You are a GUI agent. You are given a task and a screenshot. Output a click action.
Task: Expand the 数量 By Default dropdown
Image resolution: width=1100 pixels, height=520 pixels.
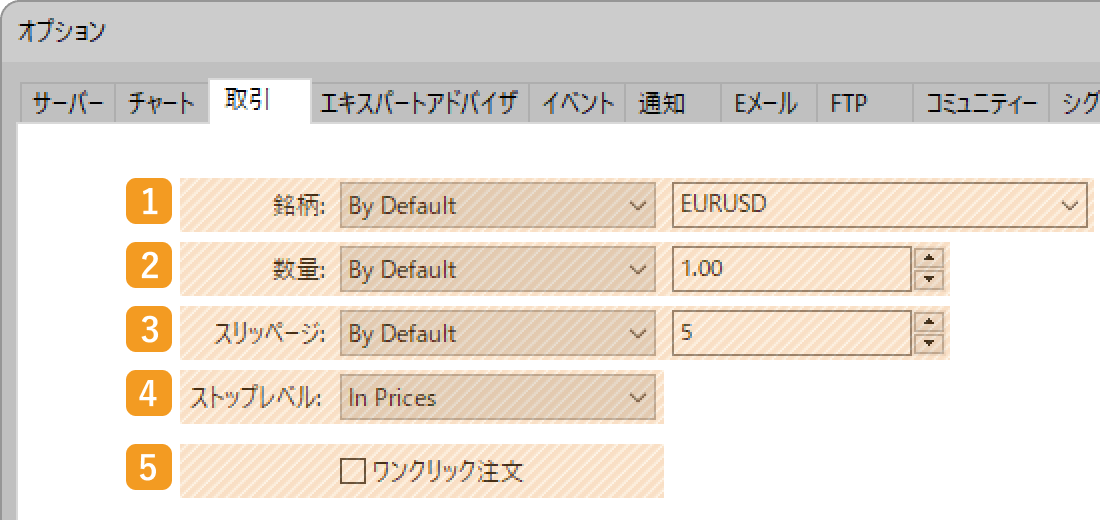[498, 269]
